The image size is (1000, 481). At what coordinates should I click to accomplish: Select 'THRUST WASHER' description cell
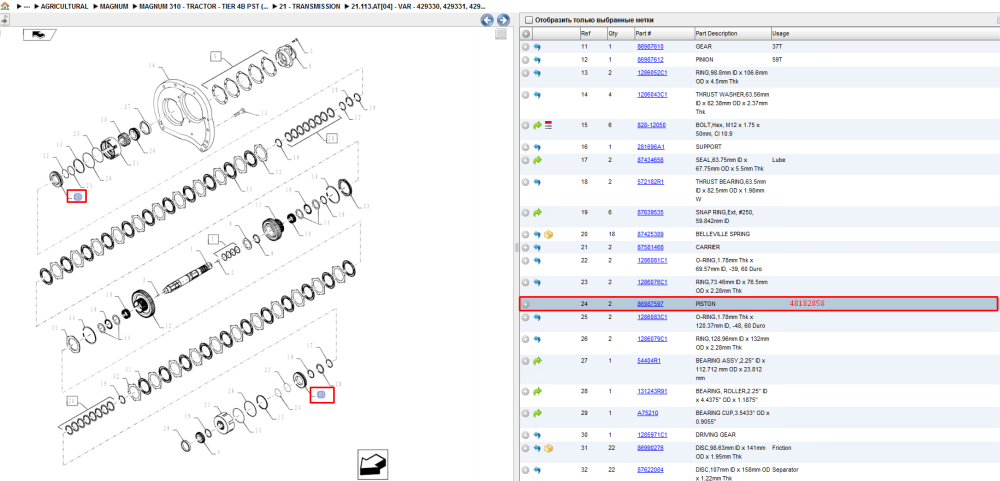click(x=732, y=103)
